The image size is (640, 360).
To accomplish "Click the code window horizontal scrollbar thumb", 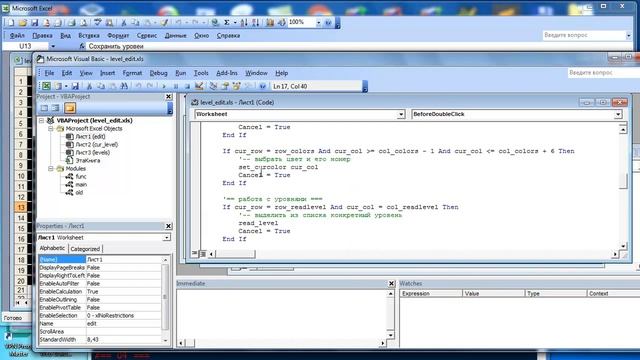I will [x=235, y=254].
